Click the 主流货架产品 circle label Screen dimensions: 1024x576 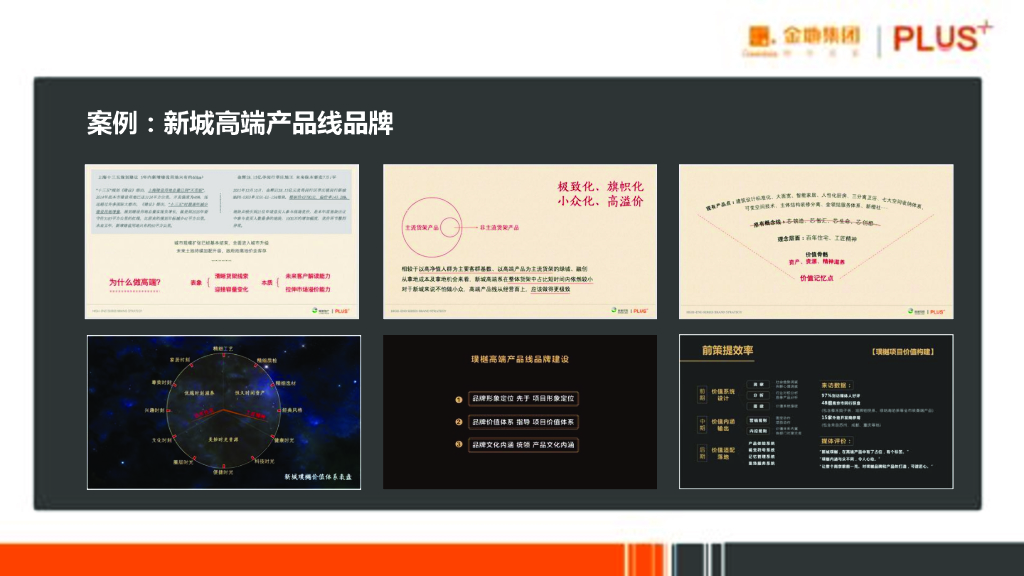(422, 227)
